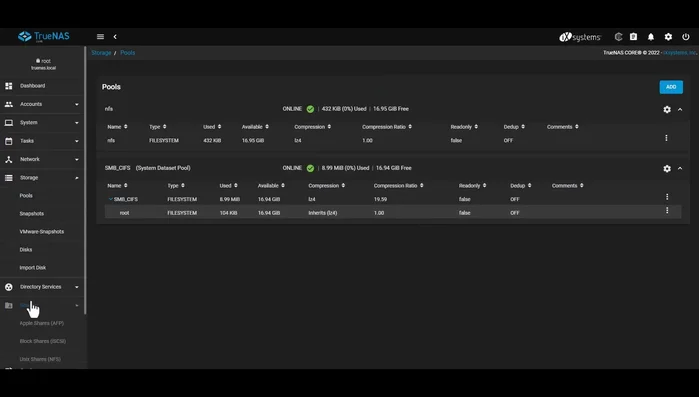Click the ADD pool button

[671, 87]
